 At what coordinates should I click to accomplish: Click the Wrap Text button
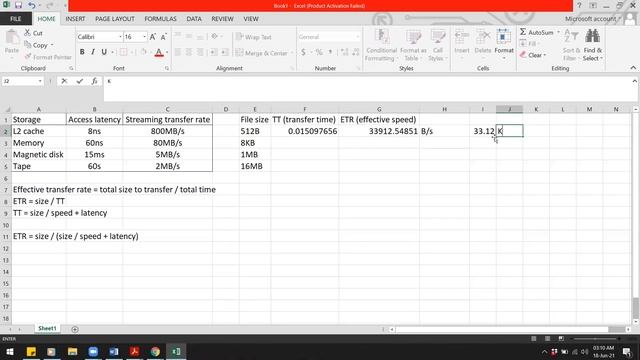point(253,37)
